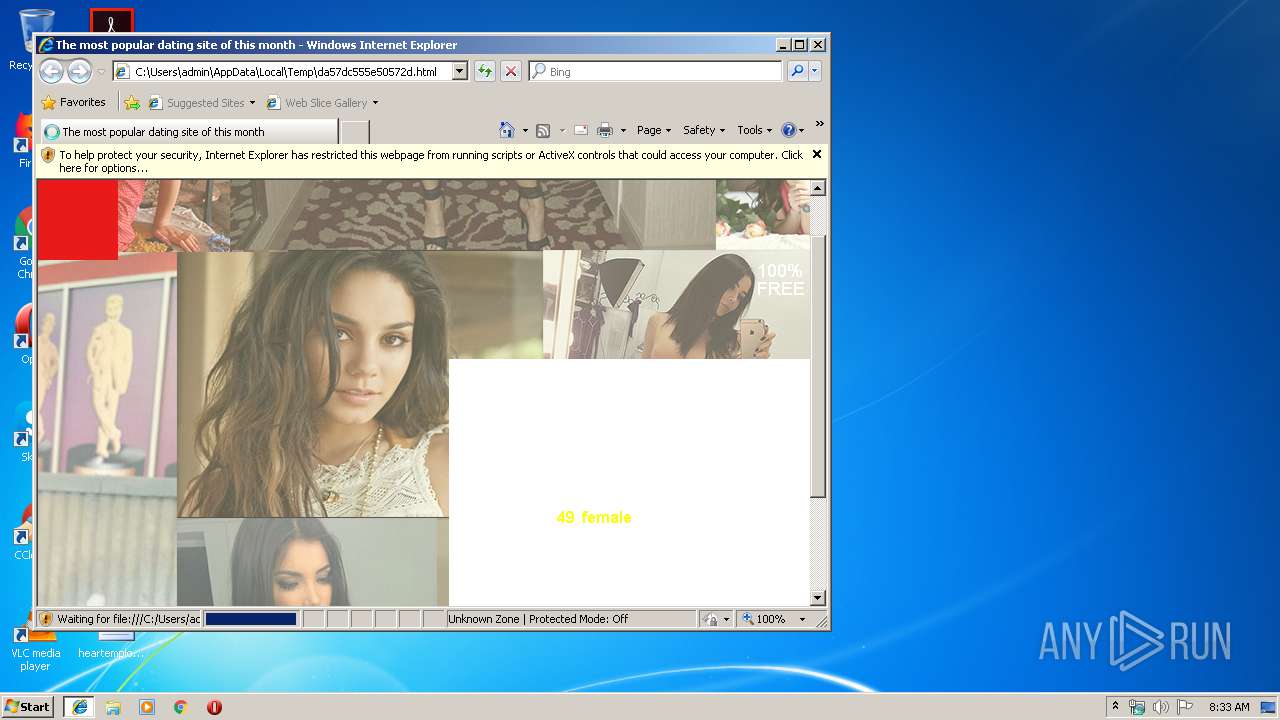Image resolution: width=1280 pixels, height=720 pixels.
Task: Expand the address bar dropdown arrow
Action: 460,71
